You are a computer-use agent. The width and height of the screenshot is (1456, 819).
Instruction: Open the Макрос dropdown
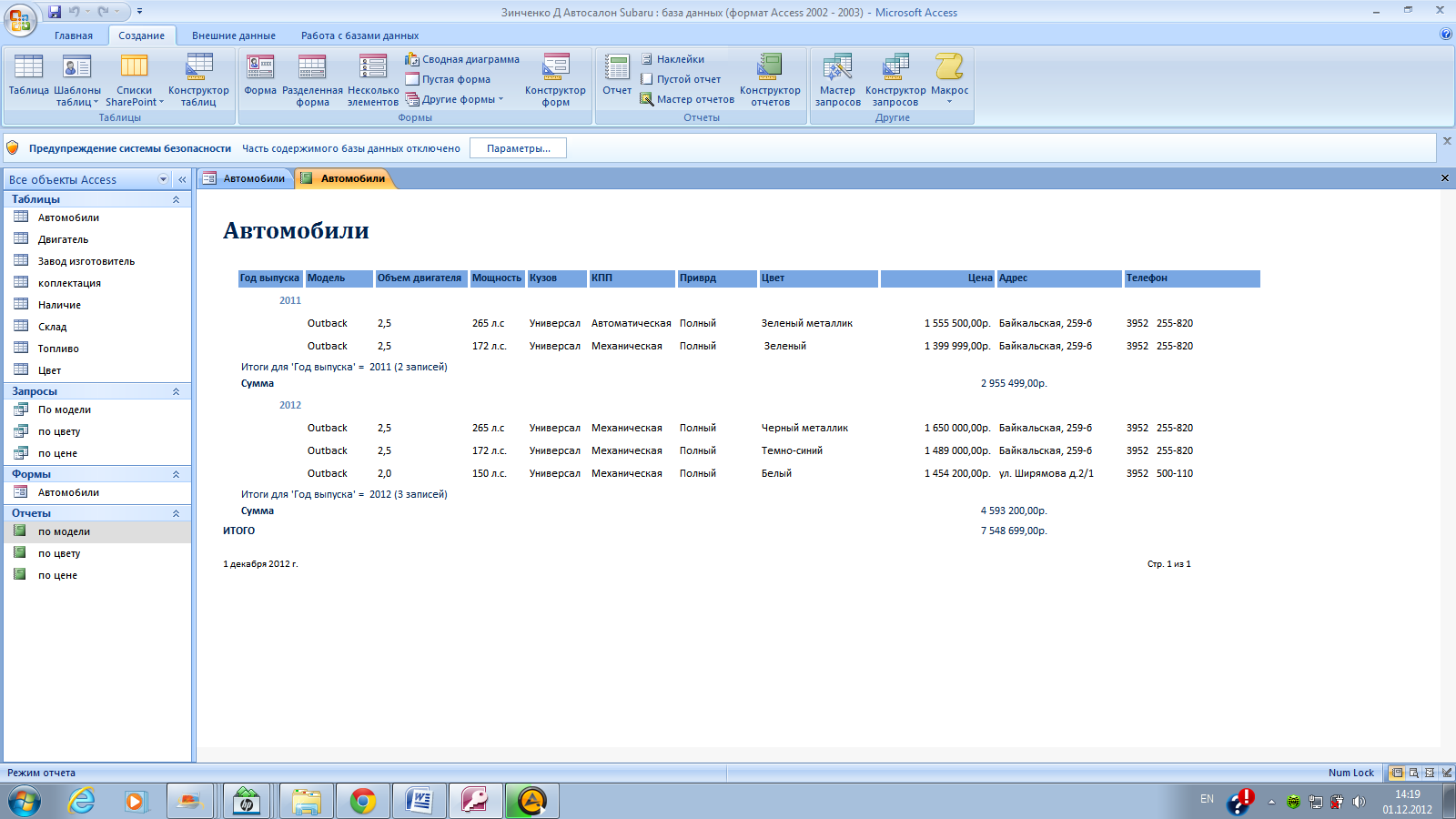tap(949, 80)
